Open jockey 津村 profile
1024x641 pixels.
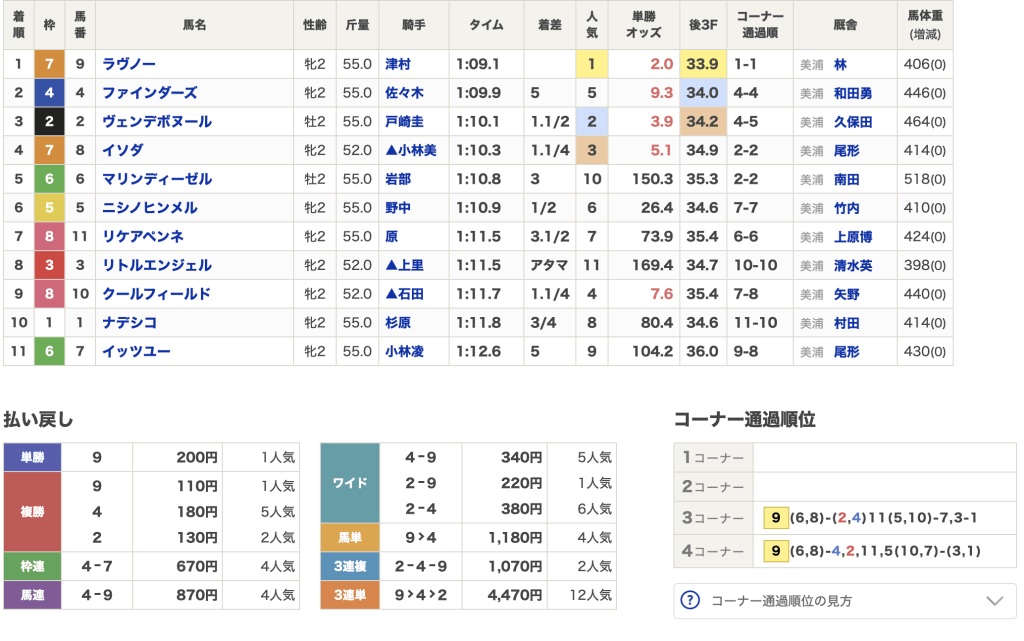398,64
